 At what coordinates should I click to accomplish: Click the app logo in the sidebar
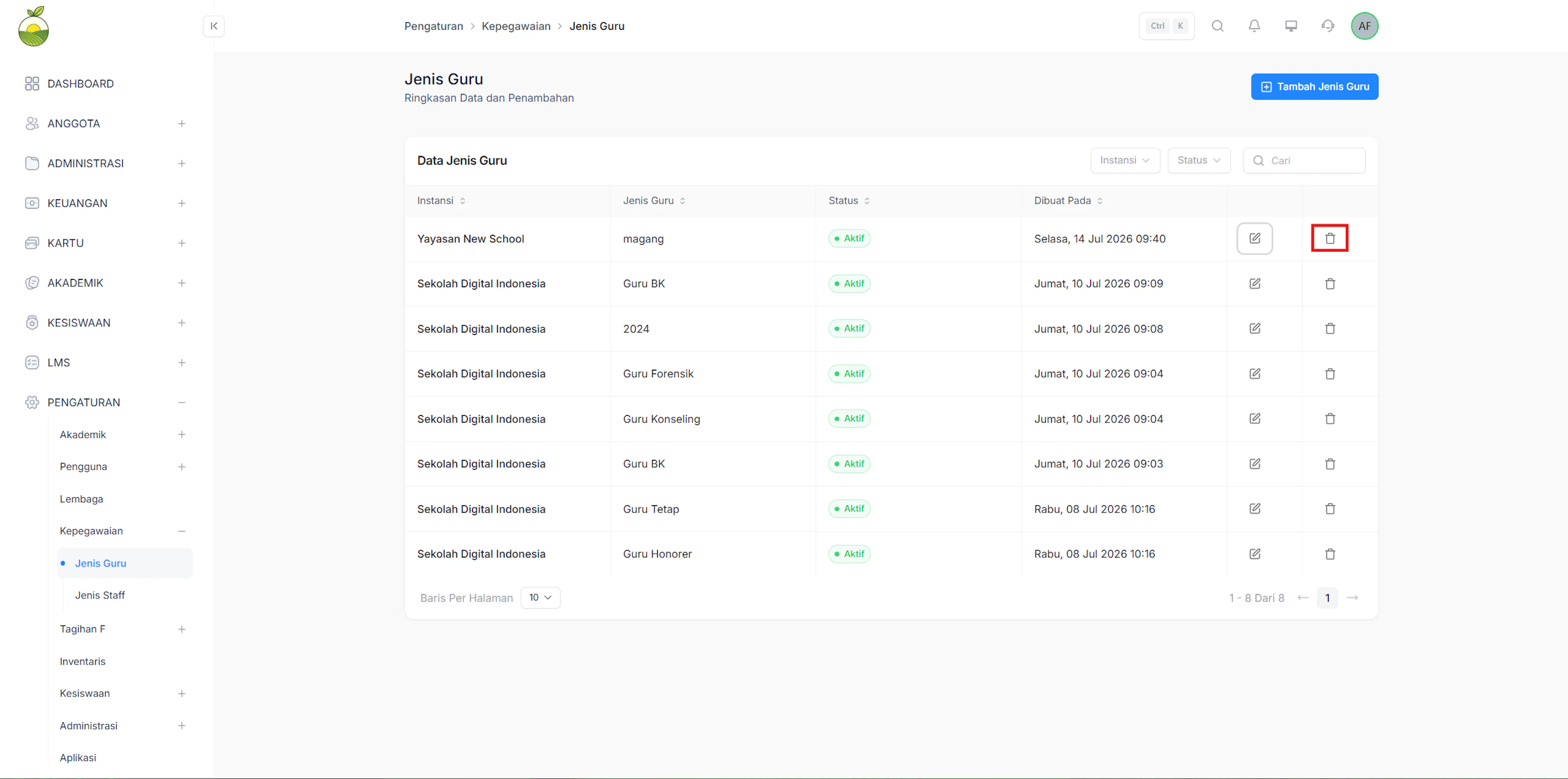[33, 27]
